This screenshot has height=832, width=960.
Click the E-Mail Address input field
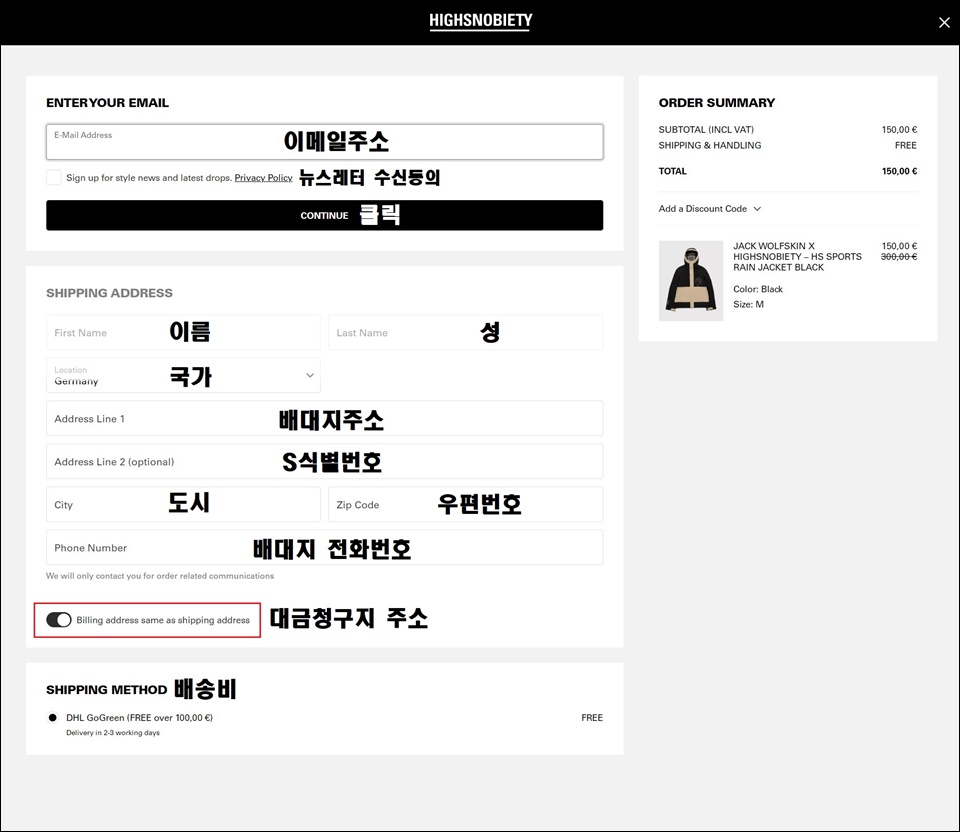pos(324,142)
